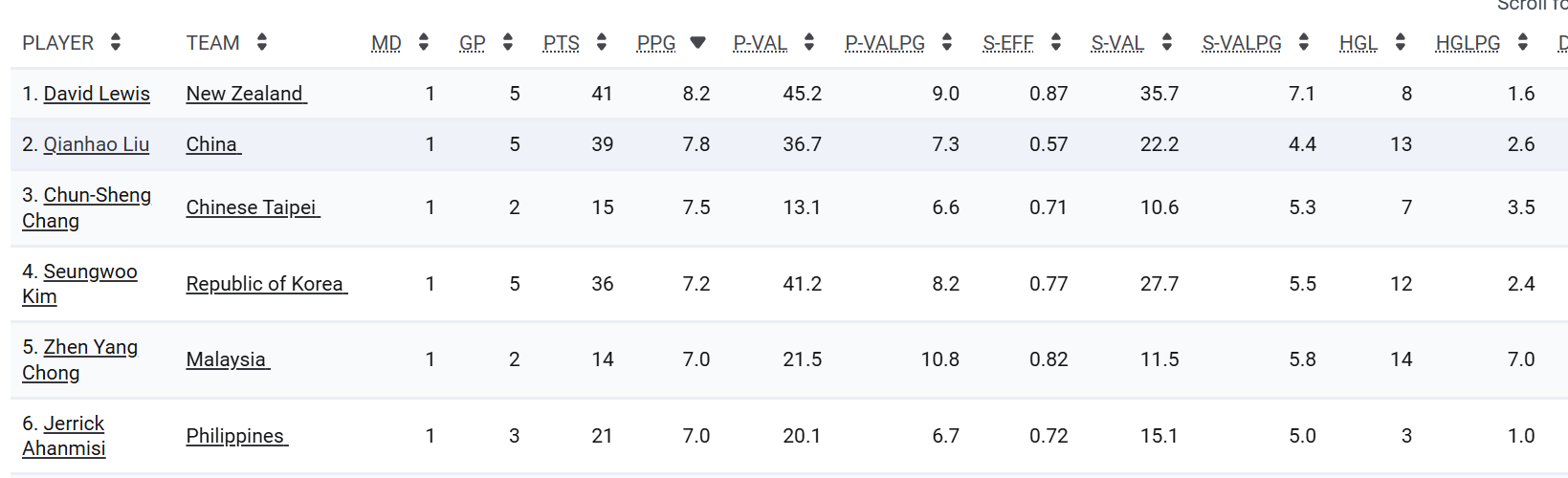Screen dimensions: 1568x478
Task: Click the HGL column sort arrows
Action: tap(1401, 42)
